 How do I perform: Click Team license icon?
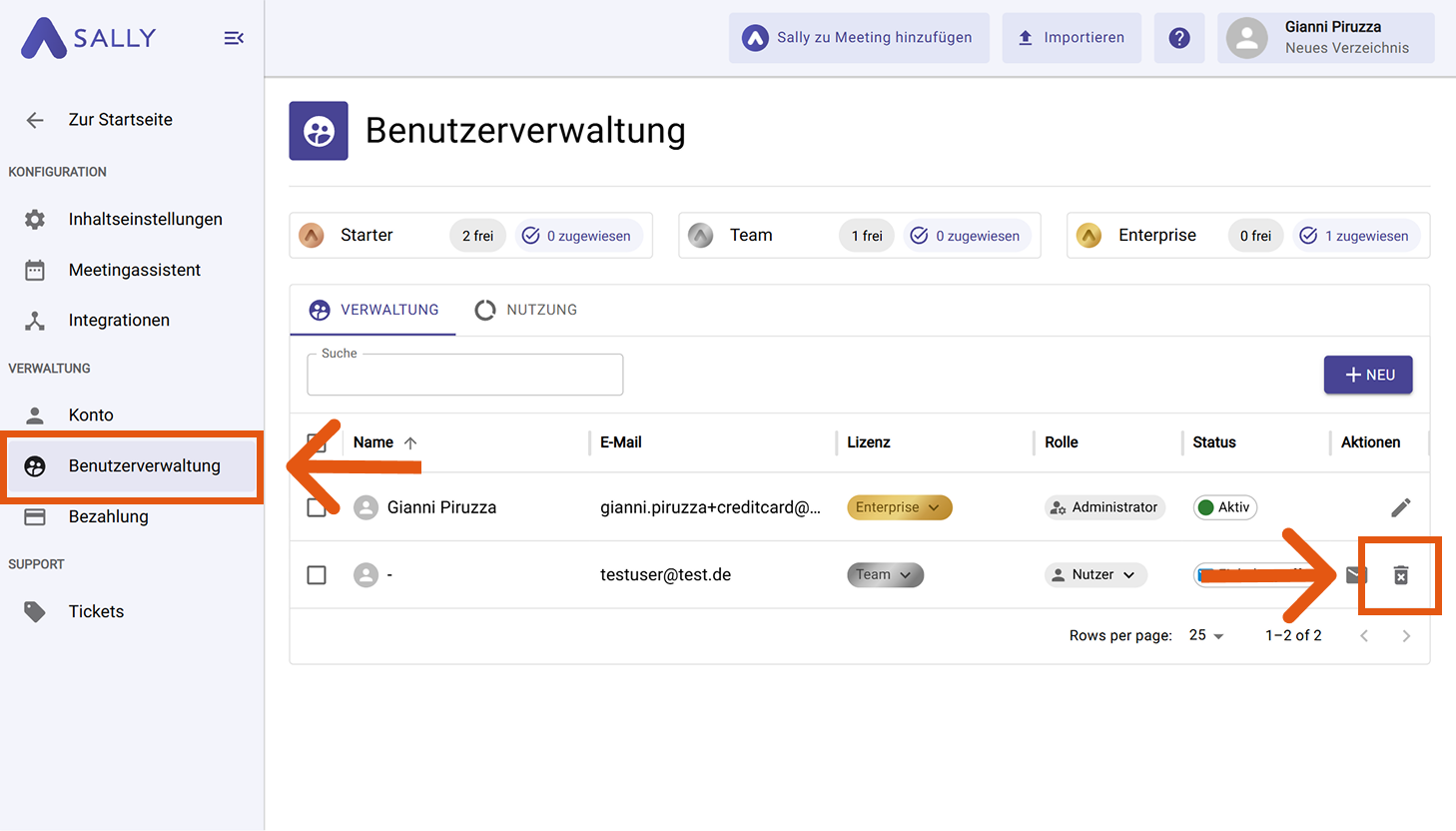point(701,236)
